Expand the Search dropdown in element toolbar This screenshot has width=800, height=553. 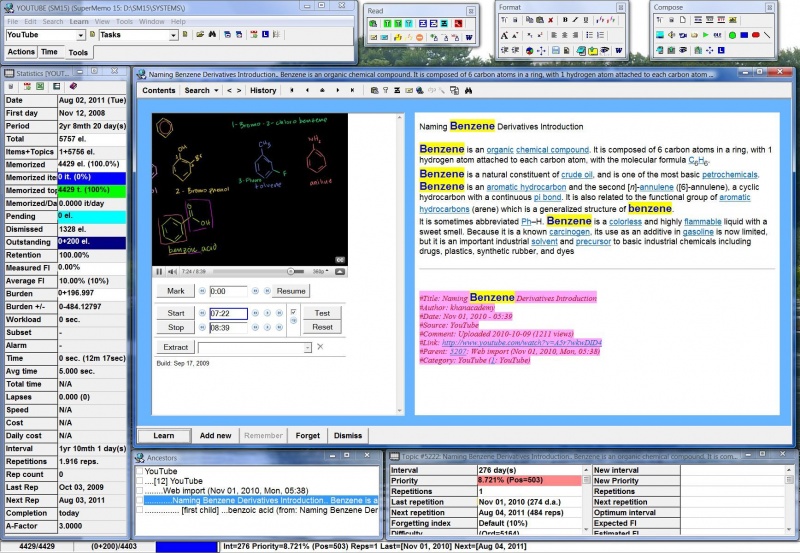(x=216, y=90)
